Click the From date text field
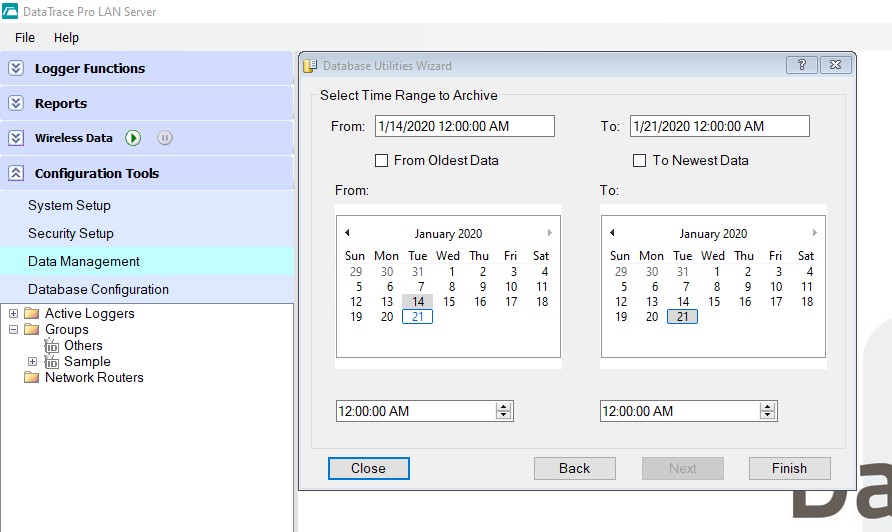This screenshot has height=532, width=892. (465, 126)
